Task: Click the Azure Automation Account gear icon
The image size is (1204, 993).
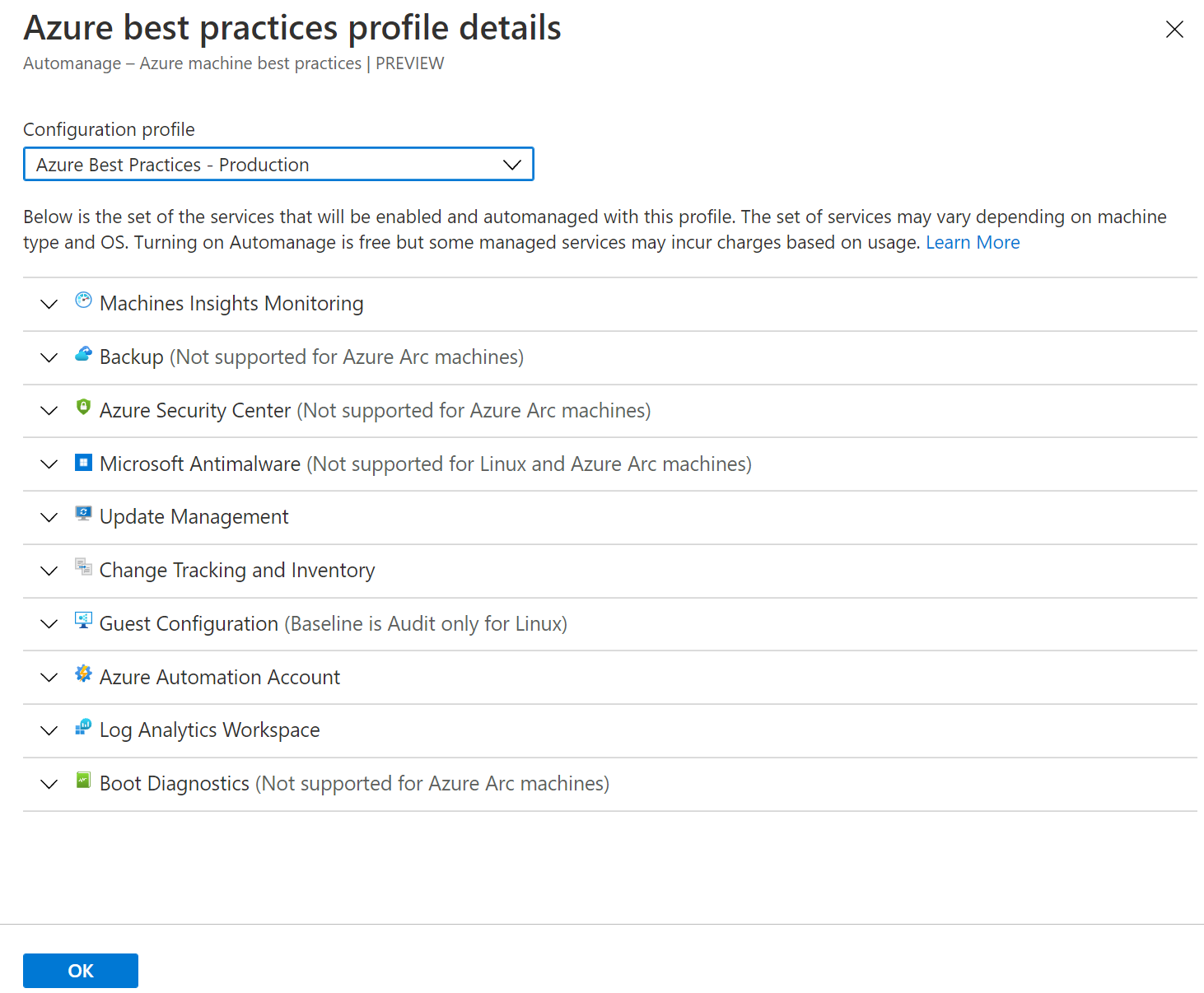Action: (x=83, y=674)
